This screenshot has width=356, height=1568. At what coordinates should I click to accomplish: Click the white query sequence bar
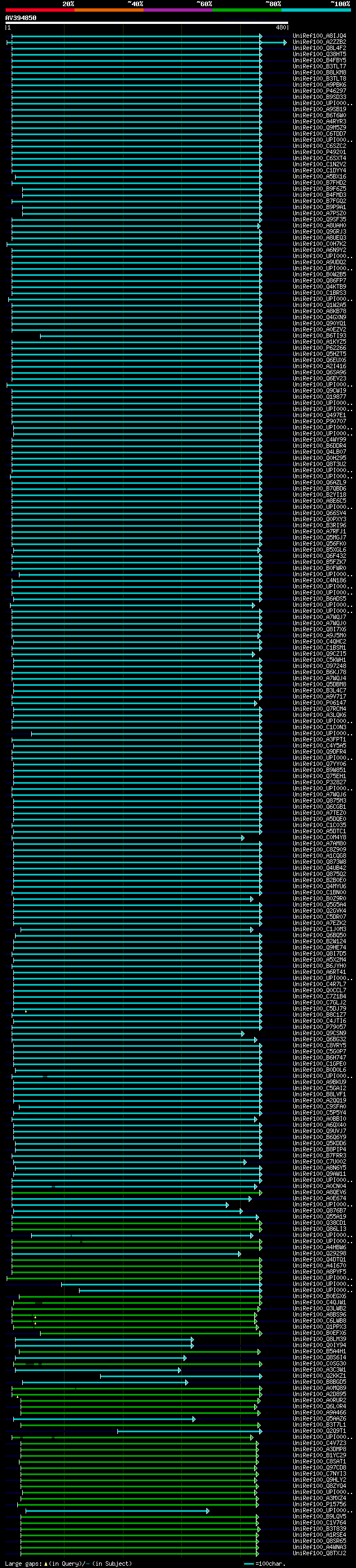tap(147, 23)
